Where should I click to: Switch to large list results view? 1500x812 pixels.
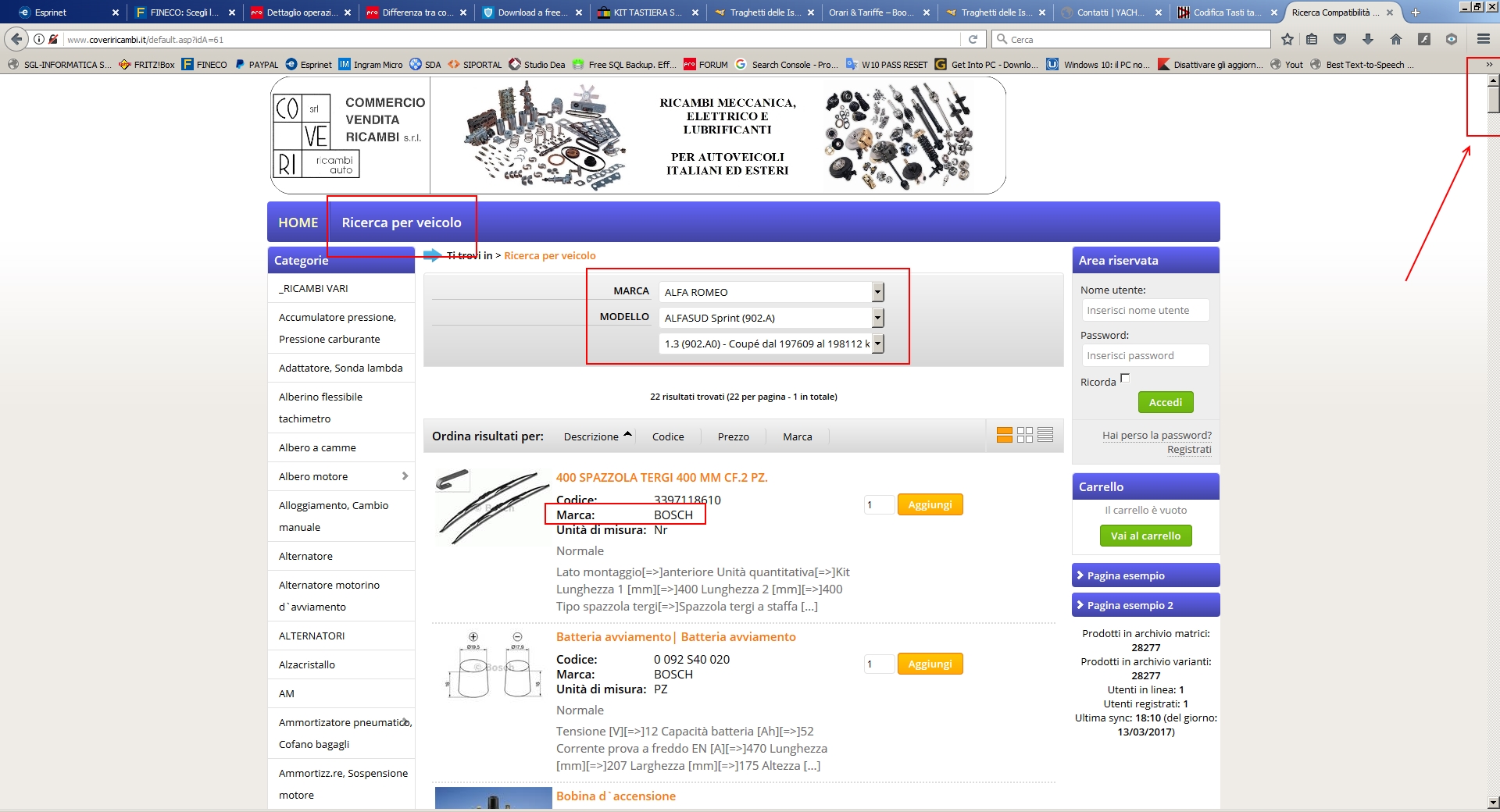[1005, 435]
